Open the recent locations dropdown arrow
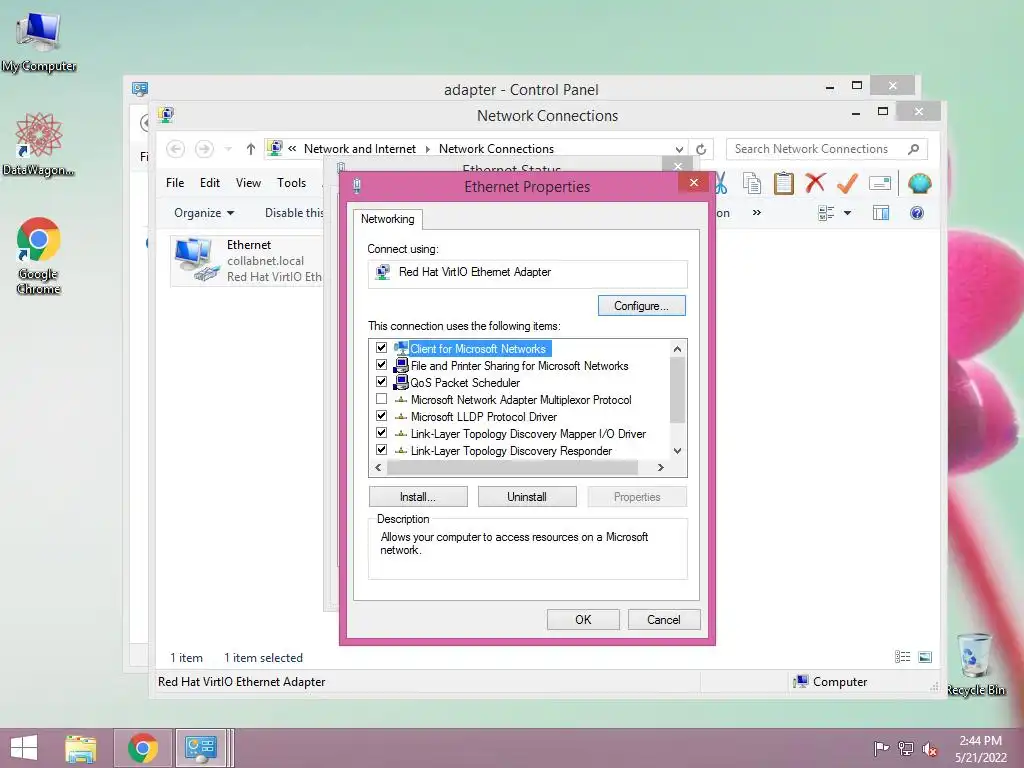The image size is (1024, 768). click(x=228, y=150)
